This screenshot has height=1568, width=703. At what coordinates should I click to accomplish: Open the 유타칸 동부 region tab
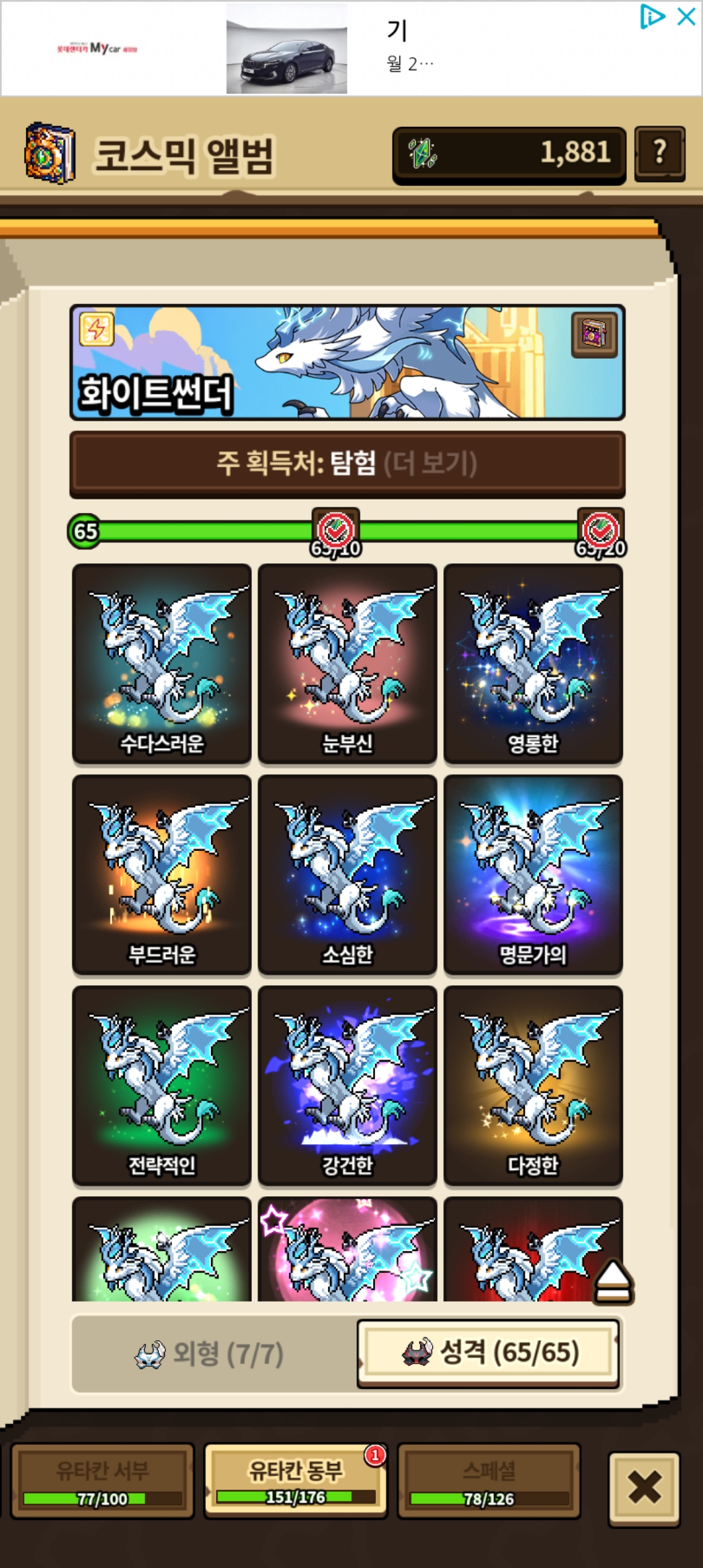coord(296,1481)
